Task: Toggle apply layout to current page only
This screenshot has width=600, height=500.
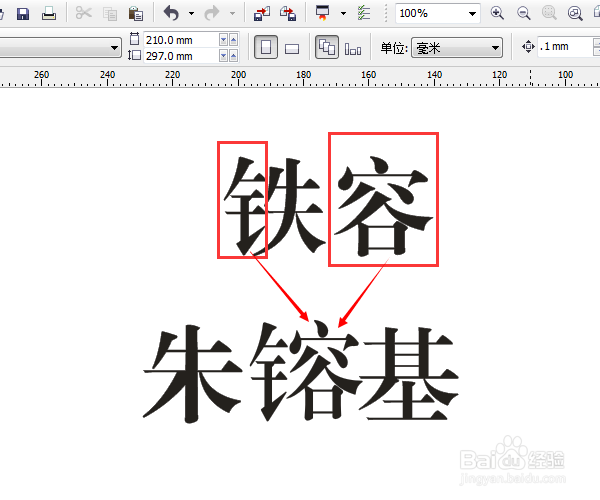Action: point(353,49)
